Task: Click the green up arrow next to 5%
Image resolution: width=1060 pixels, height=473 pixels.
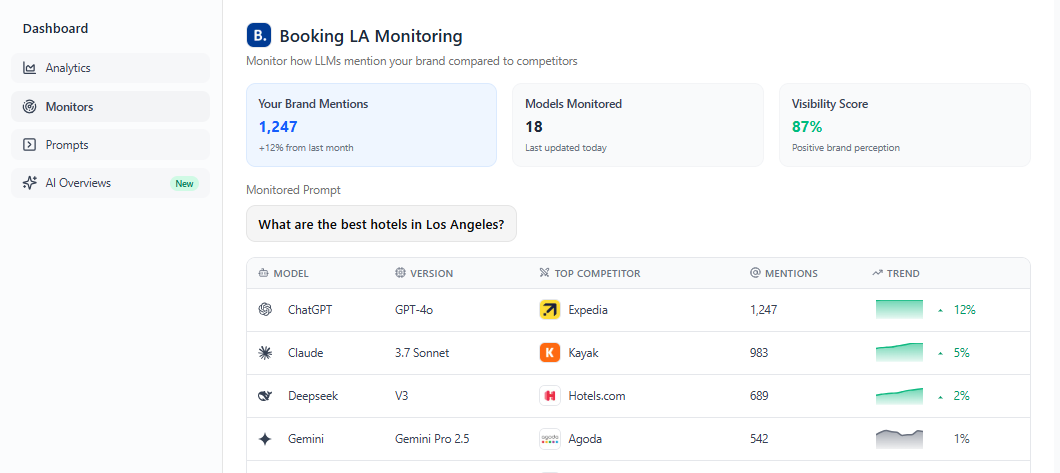Action: click(940, 353)
